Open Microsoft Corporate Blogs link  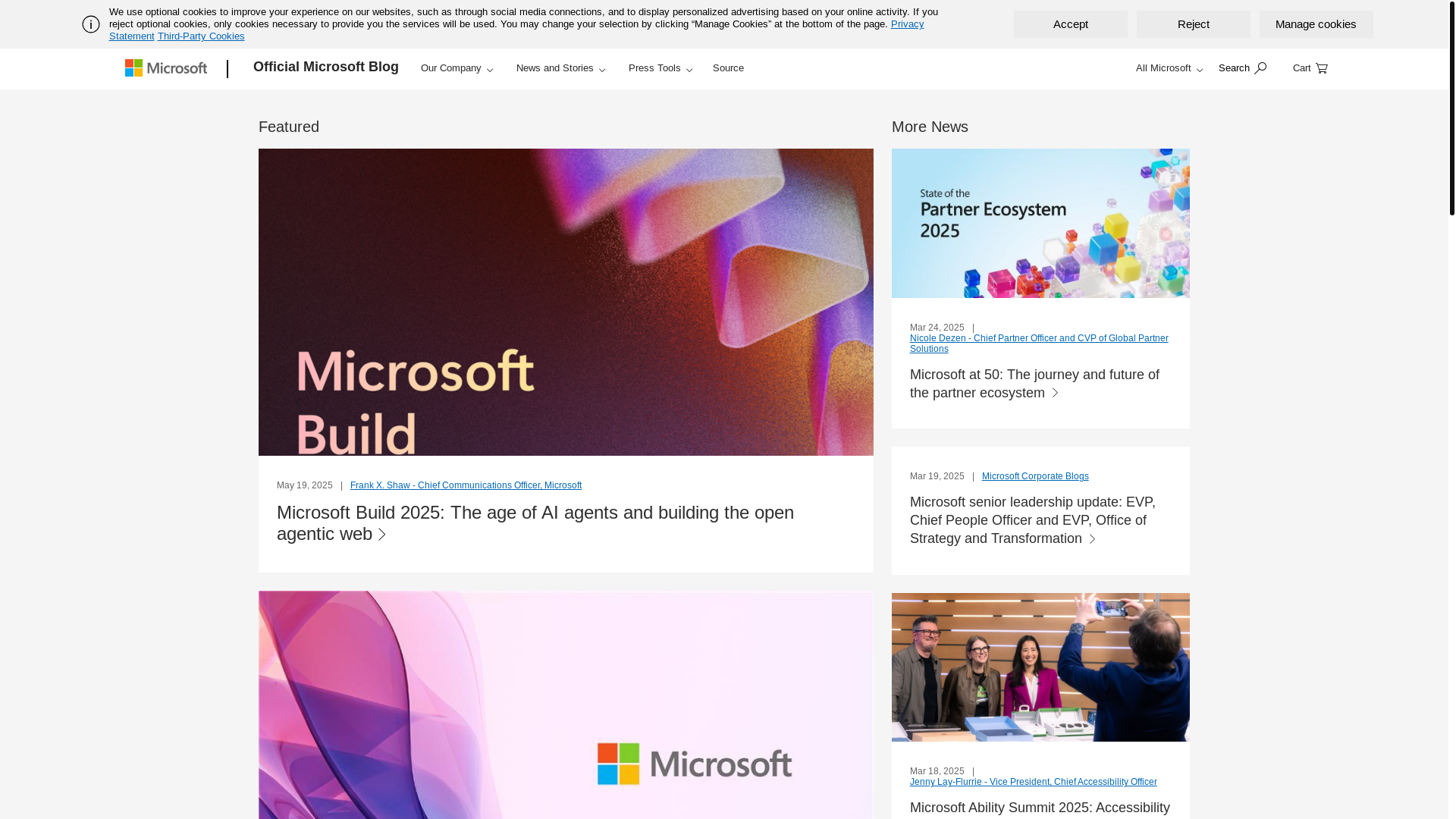(1035, 476)
